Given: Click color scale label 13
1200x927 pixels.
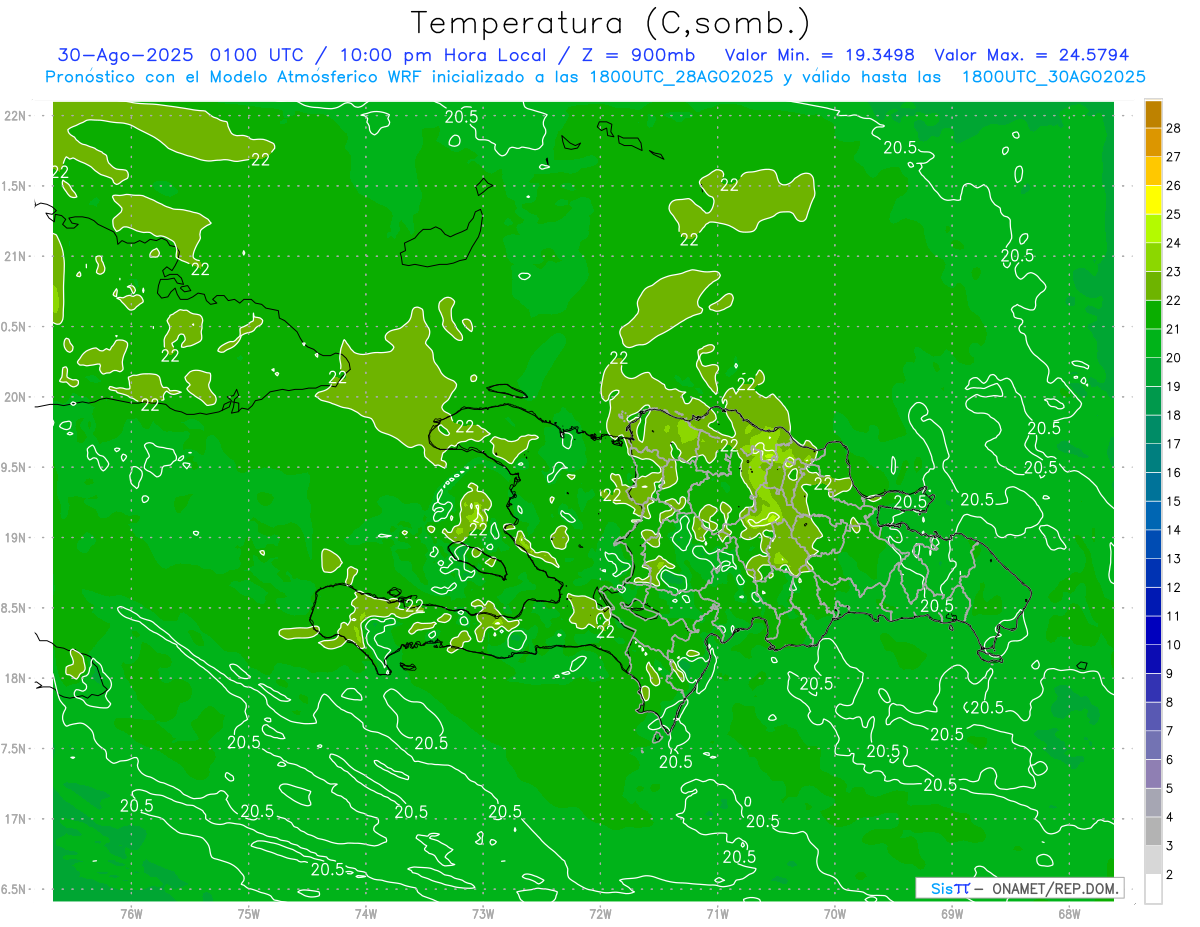Looking at the screenshot, I should pyautogui.click(x=1175, y=559).
